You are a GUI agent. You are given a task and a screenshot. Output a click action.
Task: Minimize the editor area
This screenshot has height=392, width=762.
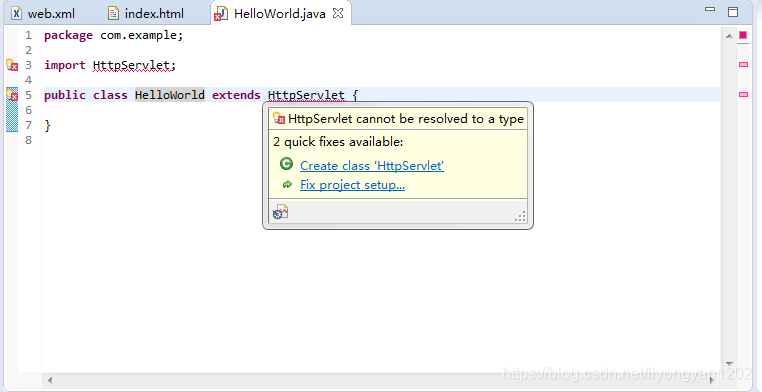click(x=710, y=9)
